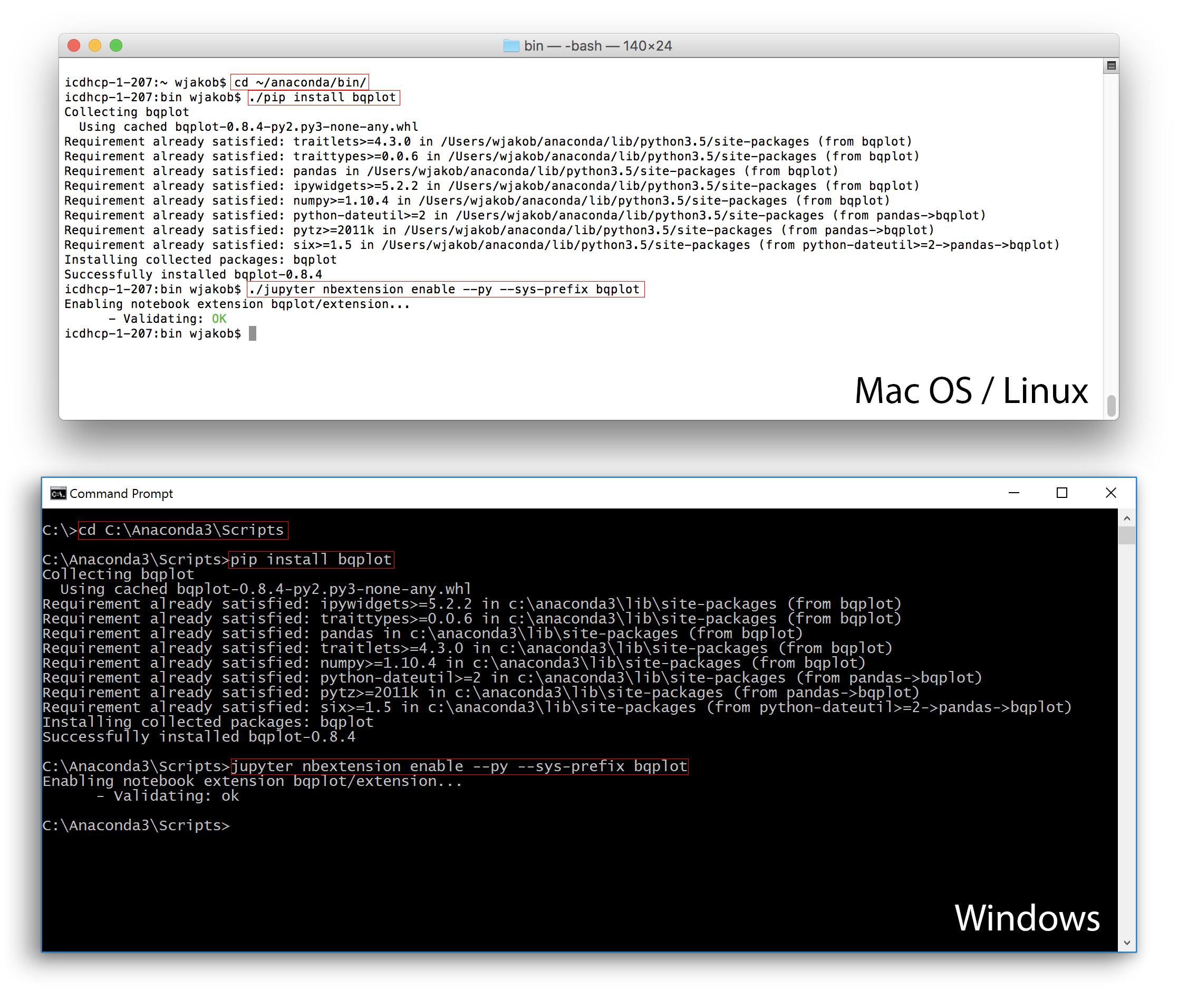Click the Command Prompt scroll down arrow

[1126, 943]
